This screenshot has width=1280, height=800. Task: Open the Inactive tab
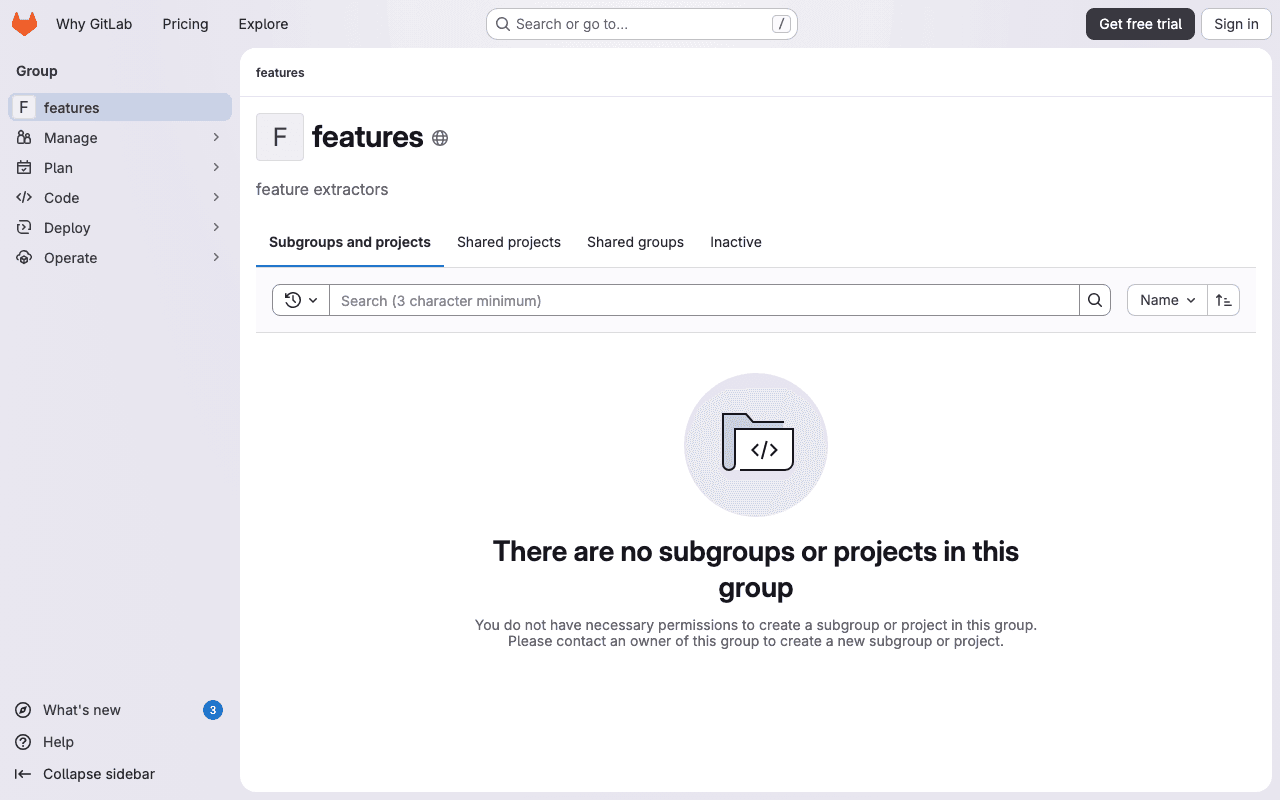pyautogui.click(x=735, y=242)
